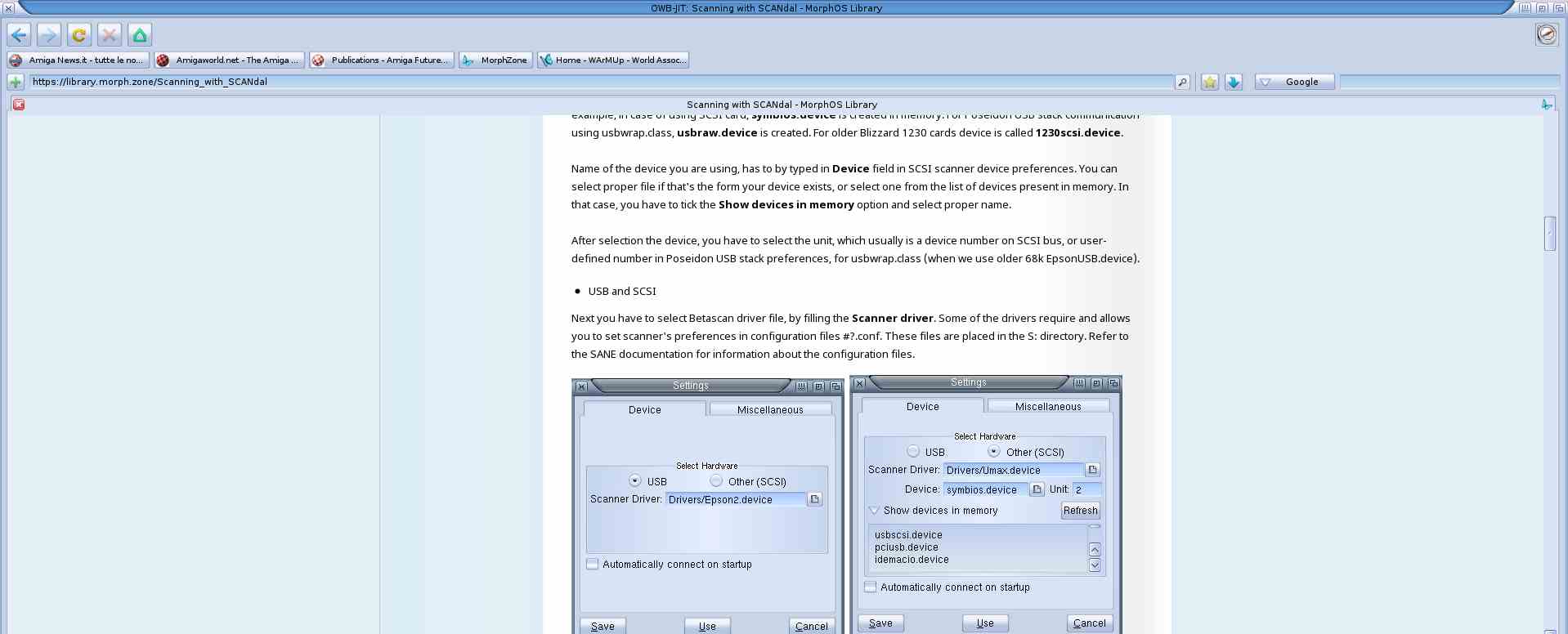
Task: Open downloads with the blue arrow icon
Action: point(1234,82)
